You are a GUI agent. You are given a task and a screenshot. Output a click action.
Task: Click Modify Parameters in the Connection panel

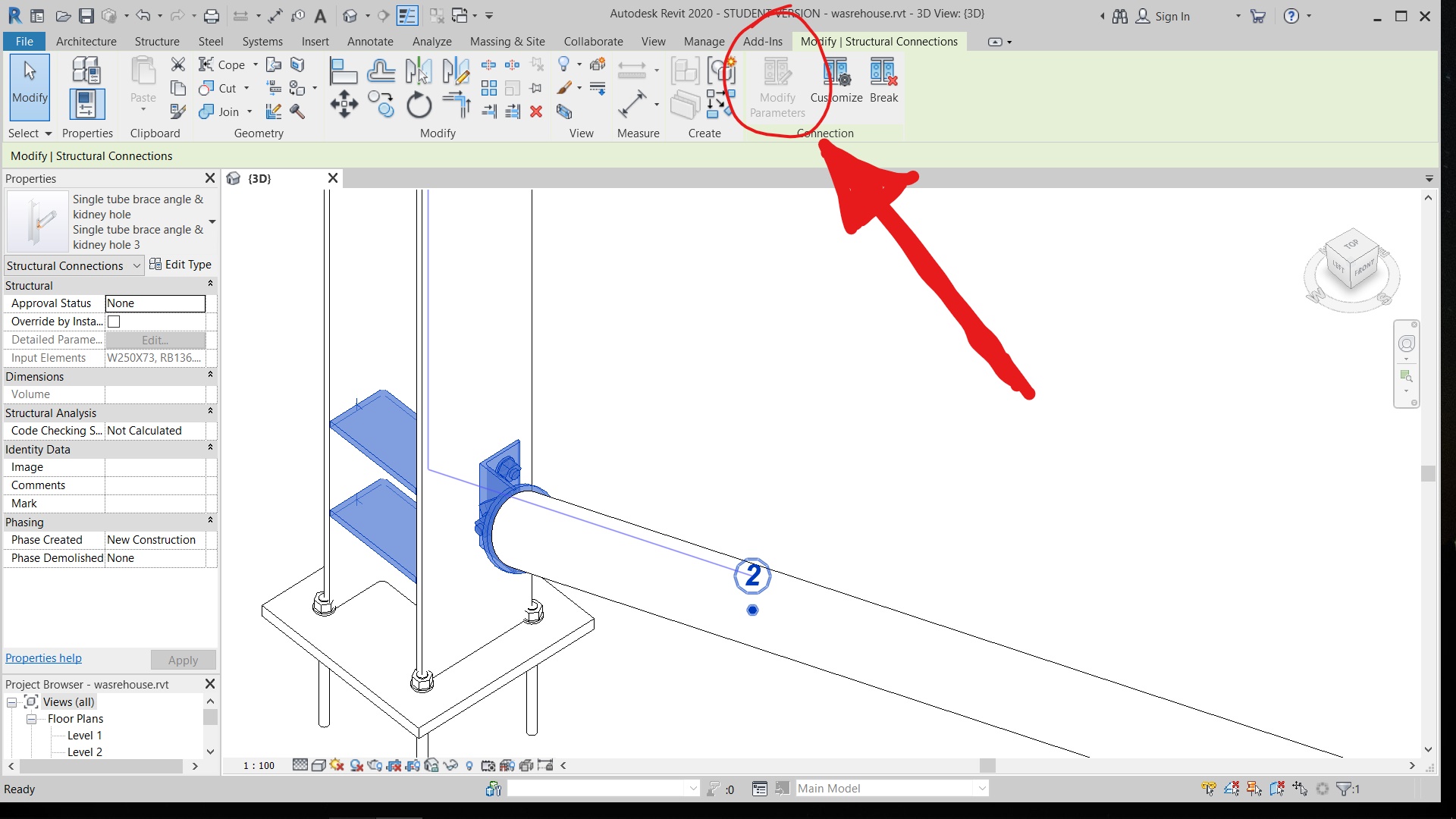(x=776, y=85)
